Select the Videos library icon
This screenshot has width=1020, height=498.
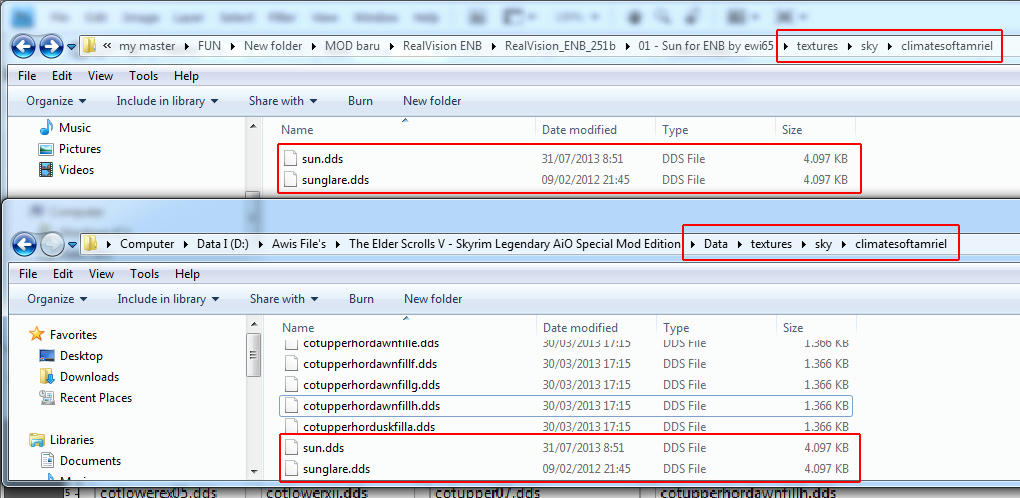click(x=46, y=170)
